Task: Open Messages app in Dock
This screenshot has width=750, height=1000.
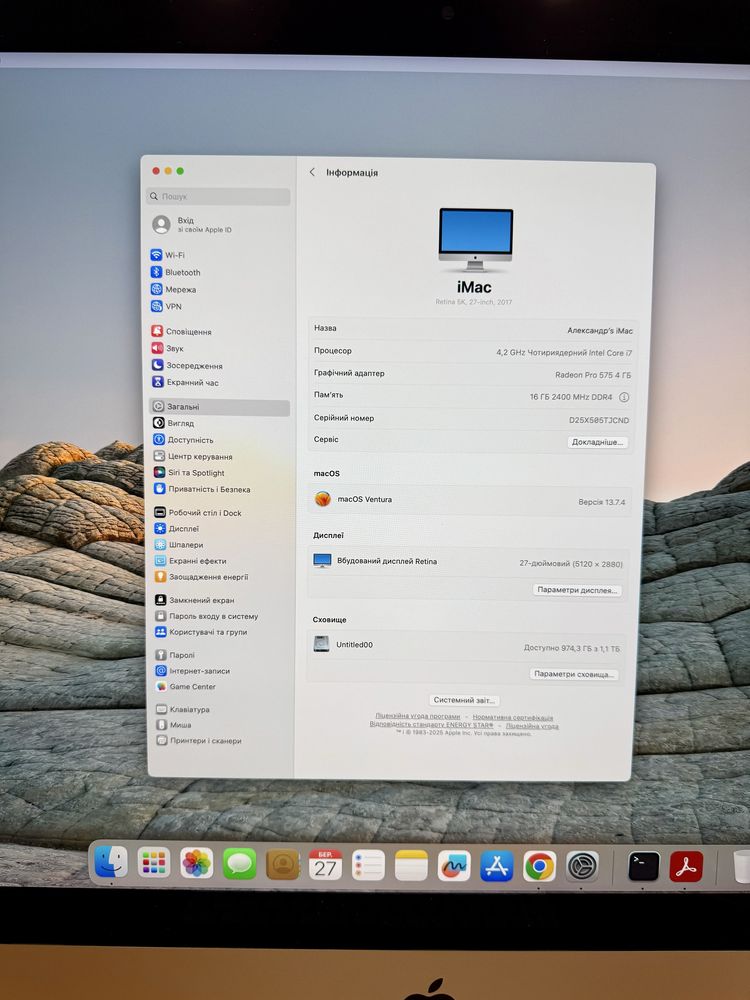Action: pos(240,865)
